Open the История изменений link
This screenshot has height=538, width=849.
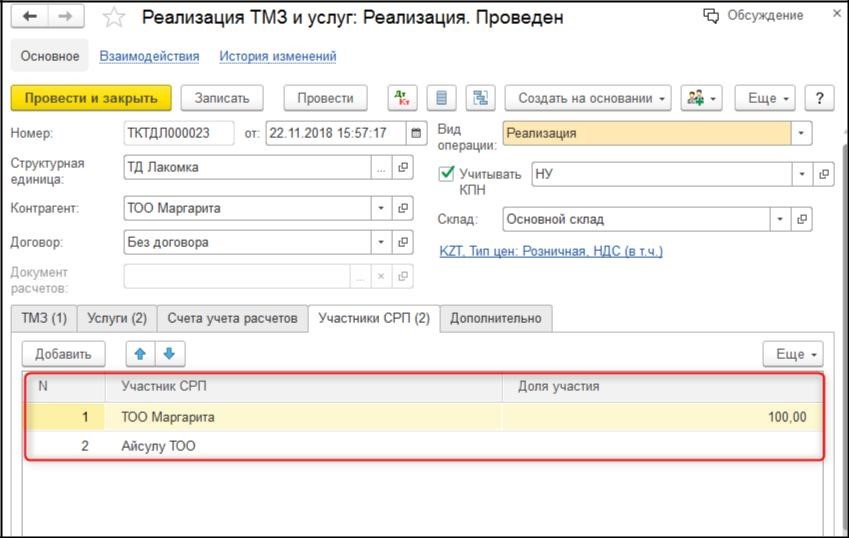278,56
